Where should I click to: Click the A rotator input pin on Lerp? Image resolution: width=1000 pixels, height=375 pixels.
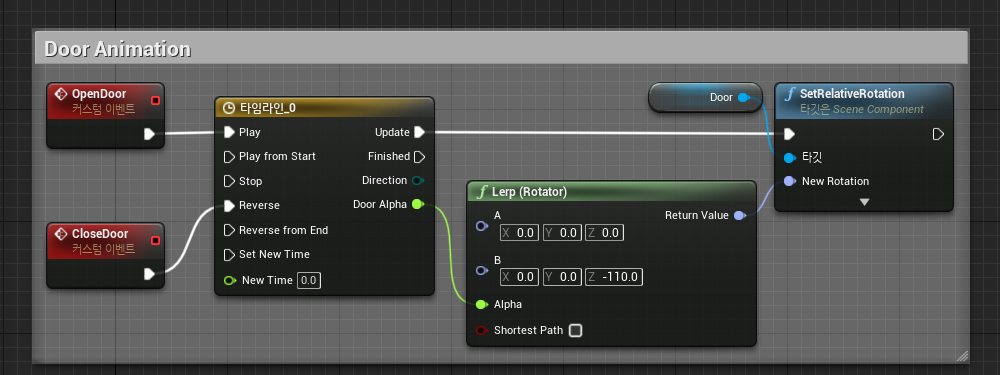coord(482,226)
